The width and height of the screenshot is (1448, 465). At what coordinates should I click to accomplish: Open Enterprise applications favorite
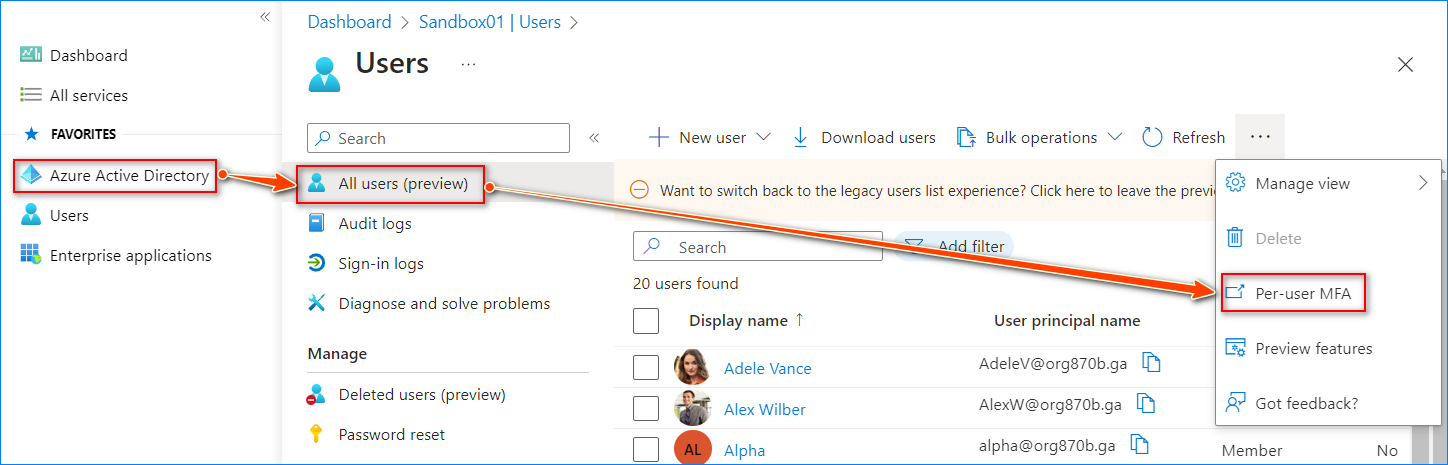[116, 255]
